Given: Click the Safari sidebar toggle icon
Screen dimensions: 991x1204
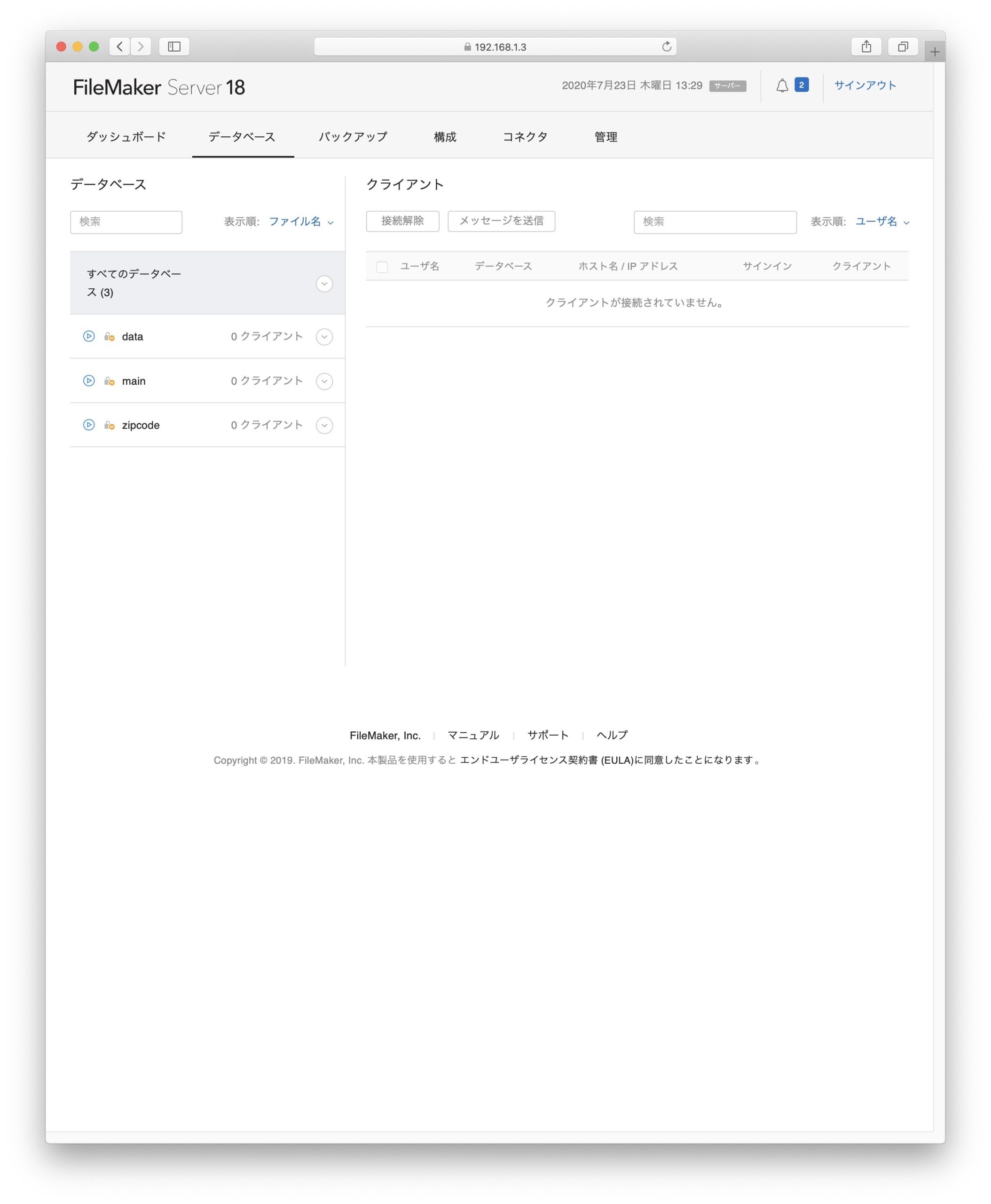Looking at the screenshot, I should coord(174,47).
